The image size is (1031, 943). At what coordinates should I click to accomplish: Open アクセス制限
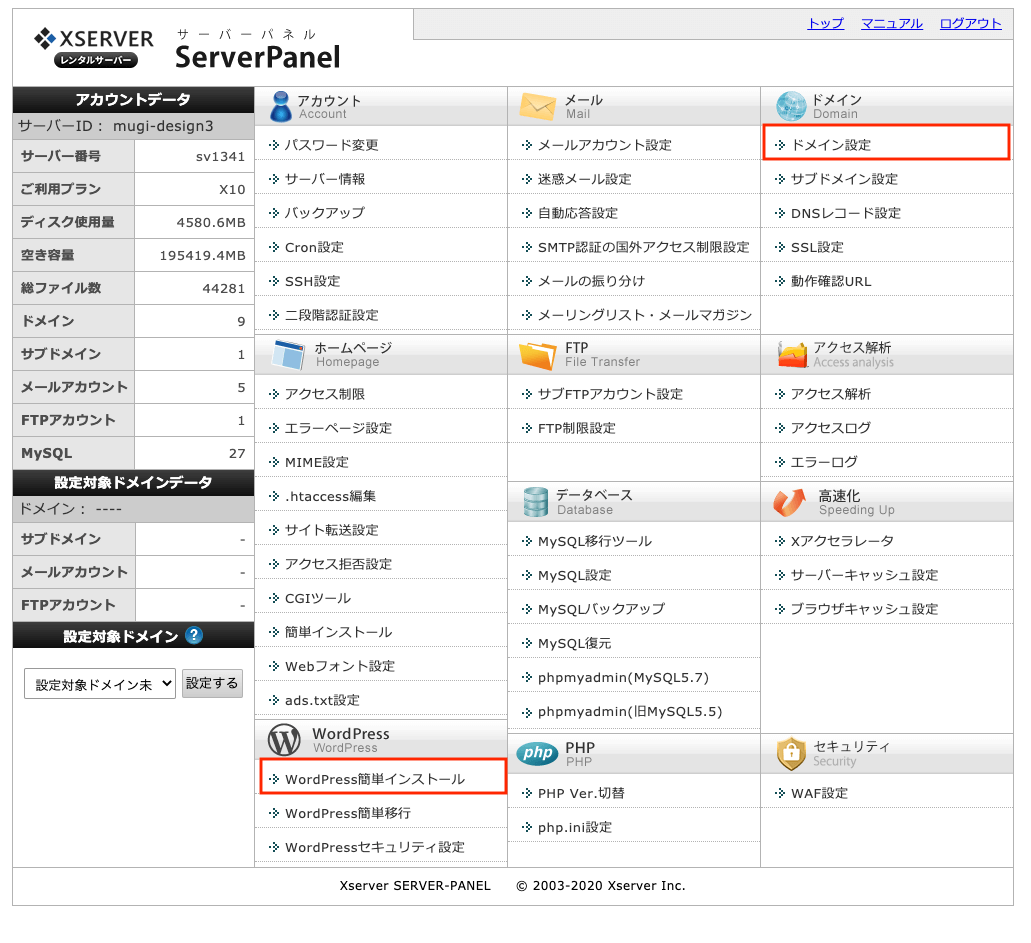(325, 394)
